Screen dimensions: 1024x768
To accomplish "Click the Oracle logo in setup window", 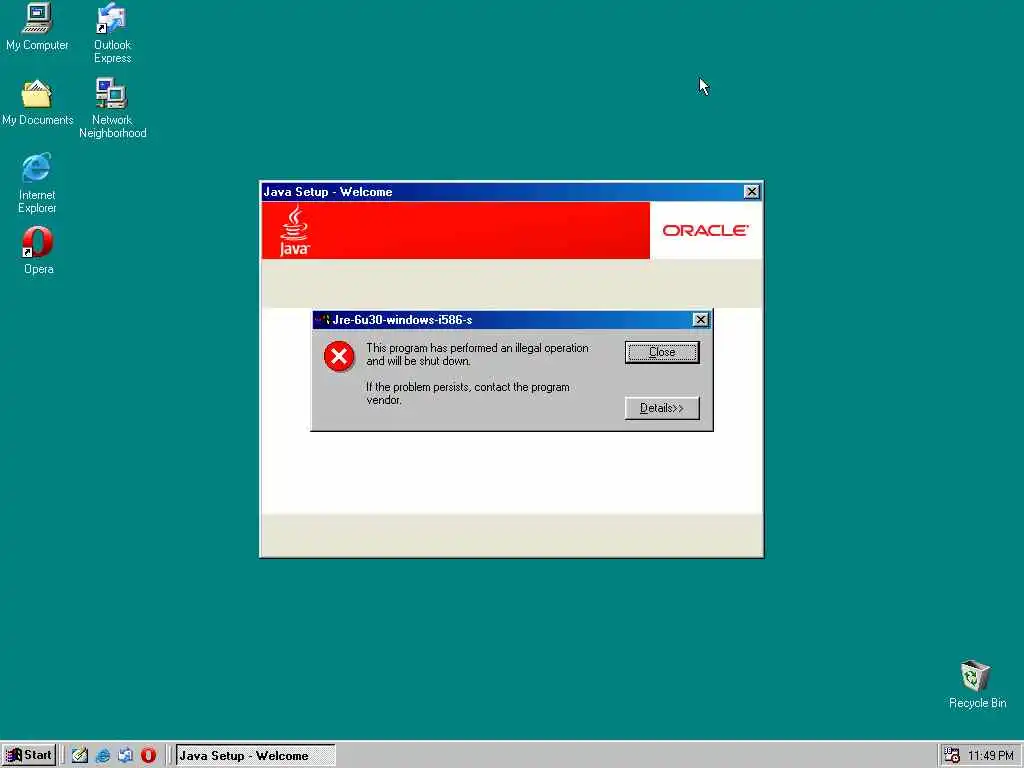I will [x=705, y=231].
